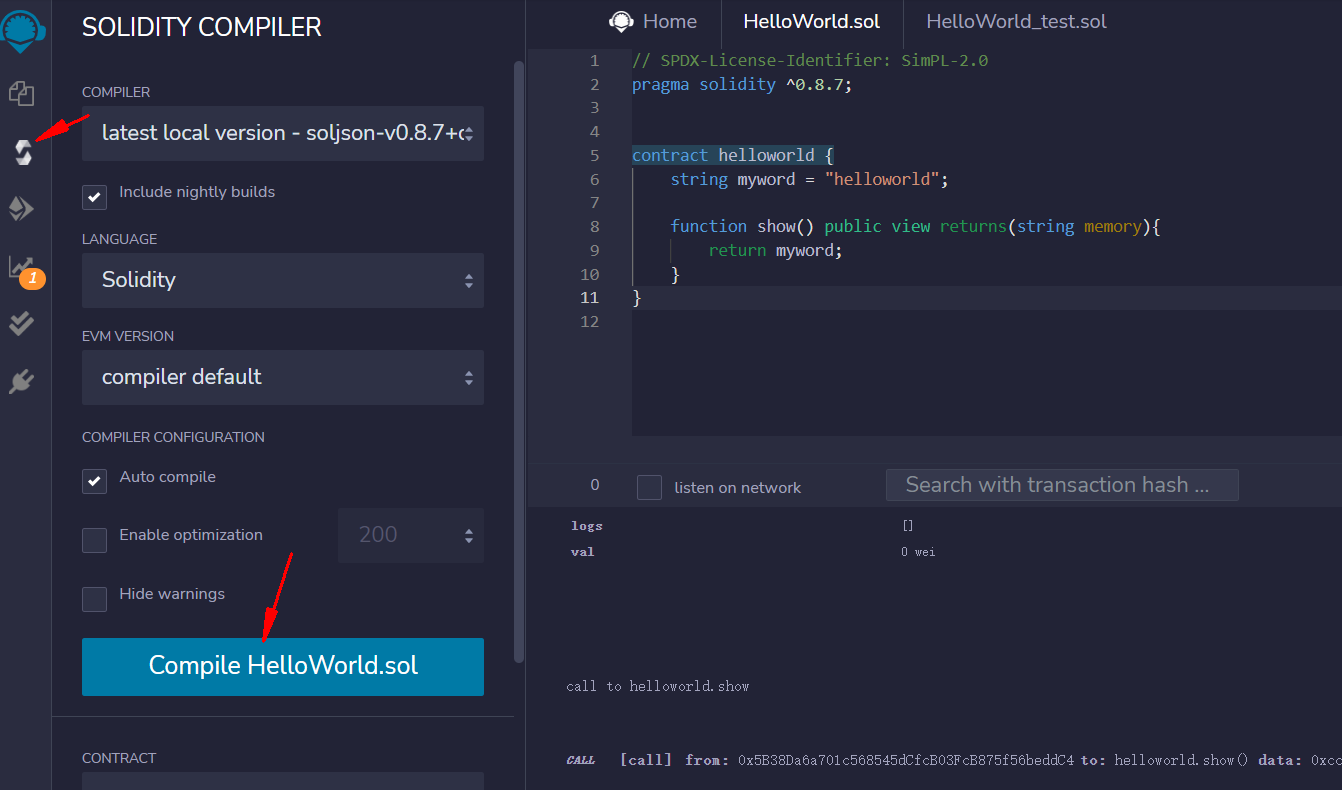
Task: Open the File Explorer panel
Action: pos(21,92)
